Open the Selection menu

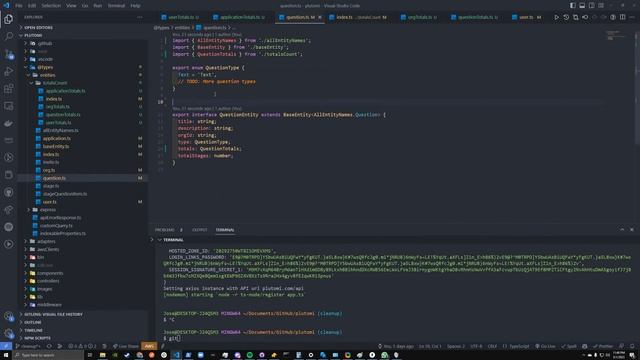pyautogui.click(x=51, y=6)
